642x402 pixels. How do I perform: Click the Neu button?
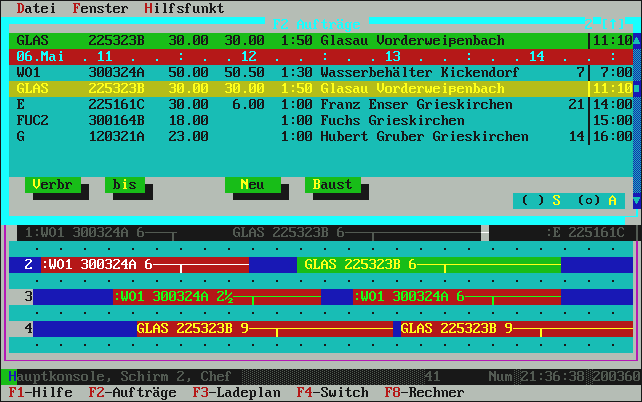[x=252, y=185]
